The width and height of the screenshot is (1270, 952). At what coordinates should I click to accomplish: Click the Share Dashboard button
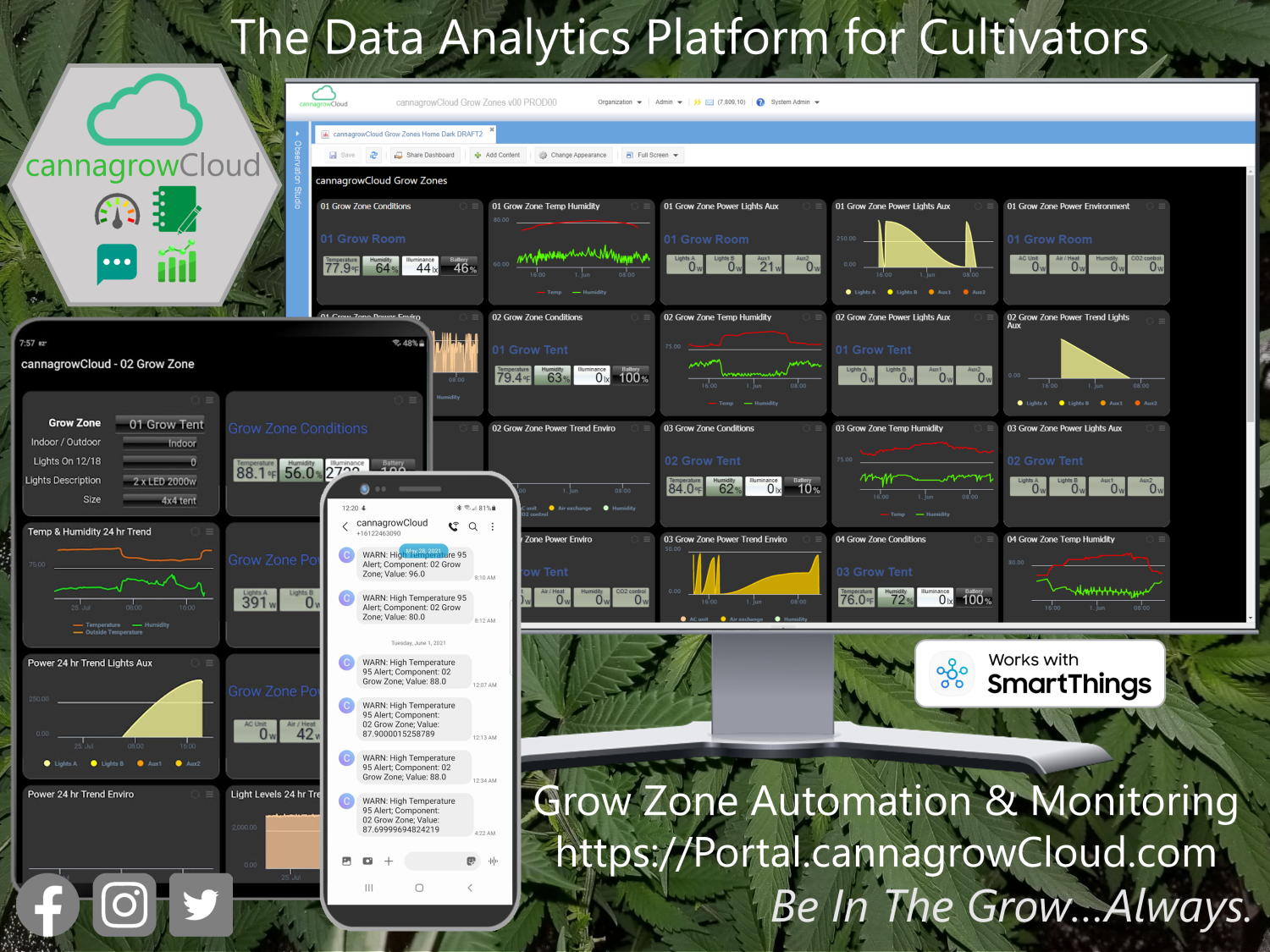424,155
